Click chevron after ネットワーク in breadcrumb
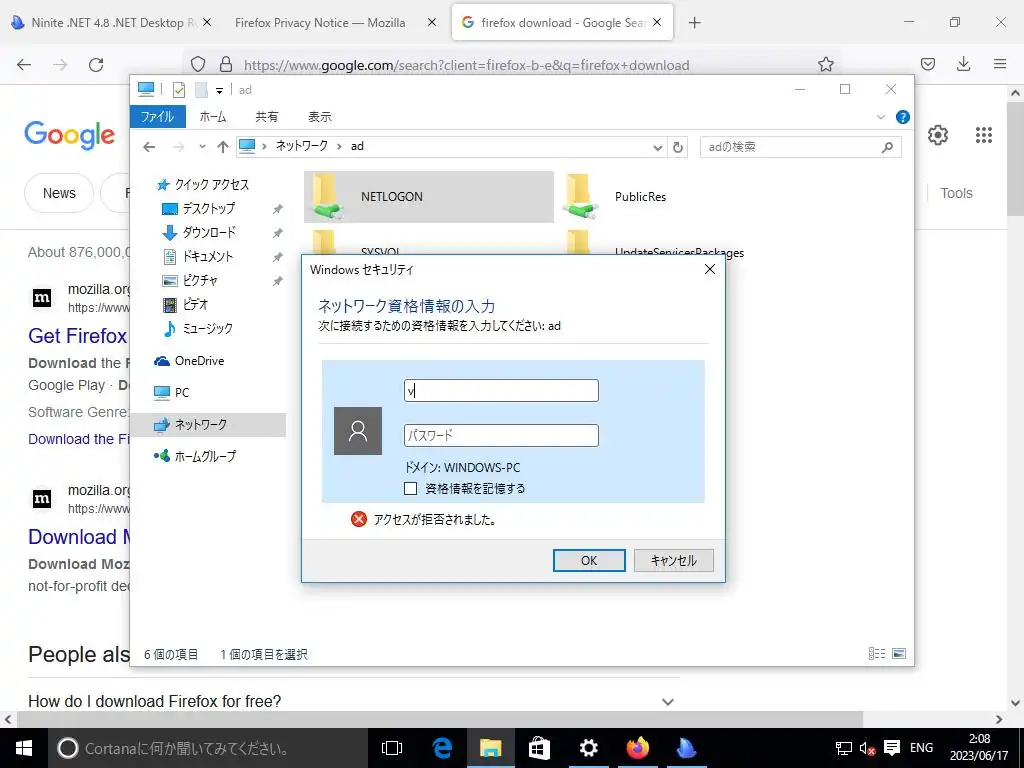 coord(339,146)
